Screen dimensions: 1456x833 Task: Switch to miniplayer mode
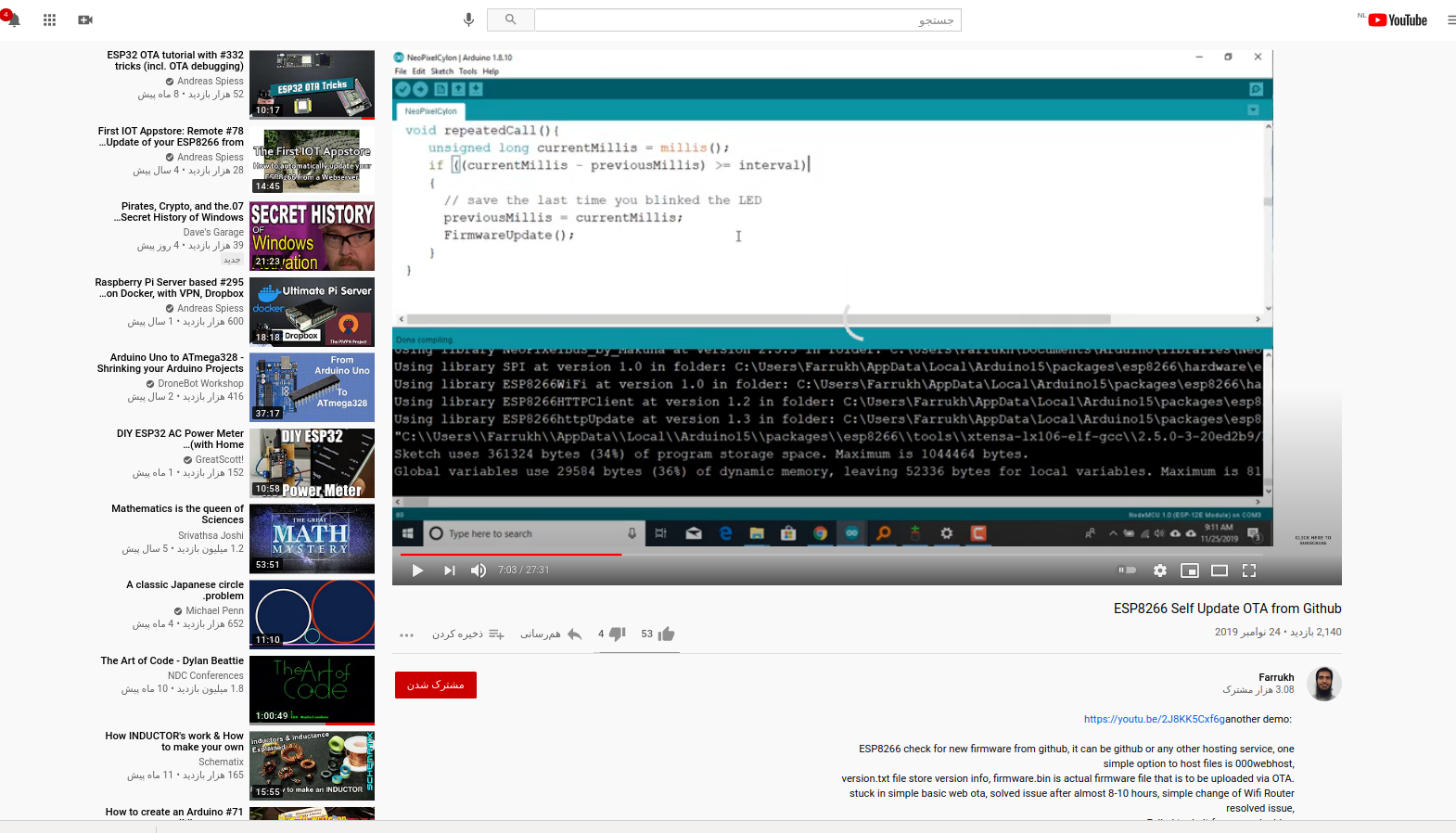pyautogui.click(x=1190, y=570)
